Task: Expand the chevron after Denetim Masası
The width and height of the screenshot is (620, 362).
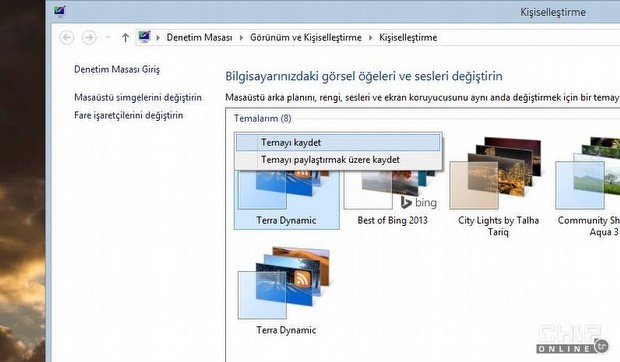Action: click(241, 38)
